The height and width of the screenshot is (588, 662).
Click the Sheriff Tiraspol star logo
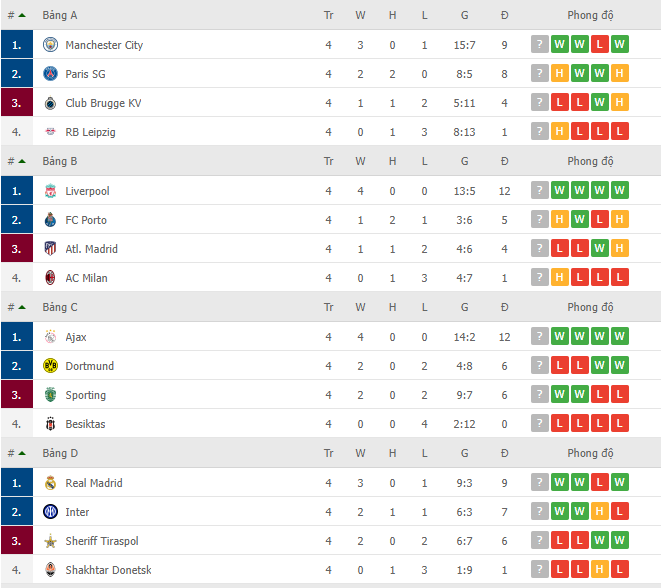point(50,541)
